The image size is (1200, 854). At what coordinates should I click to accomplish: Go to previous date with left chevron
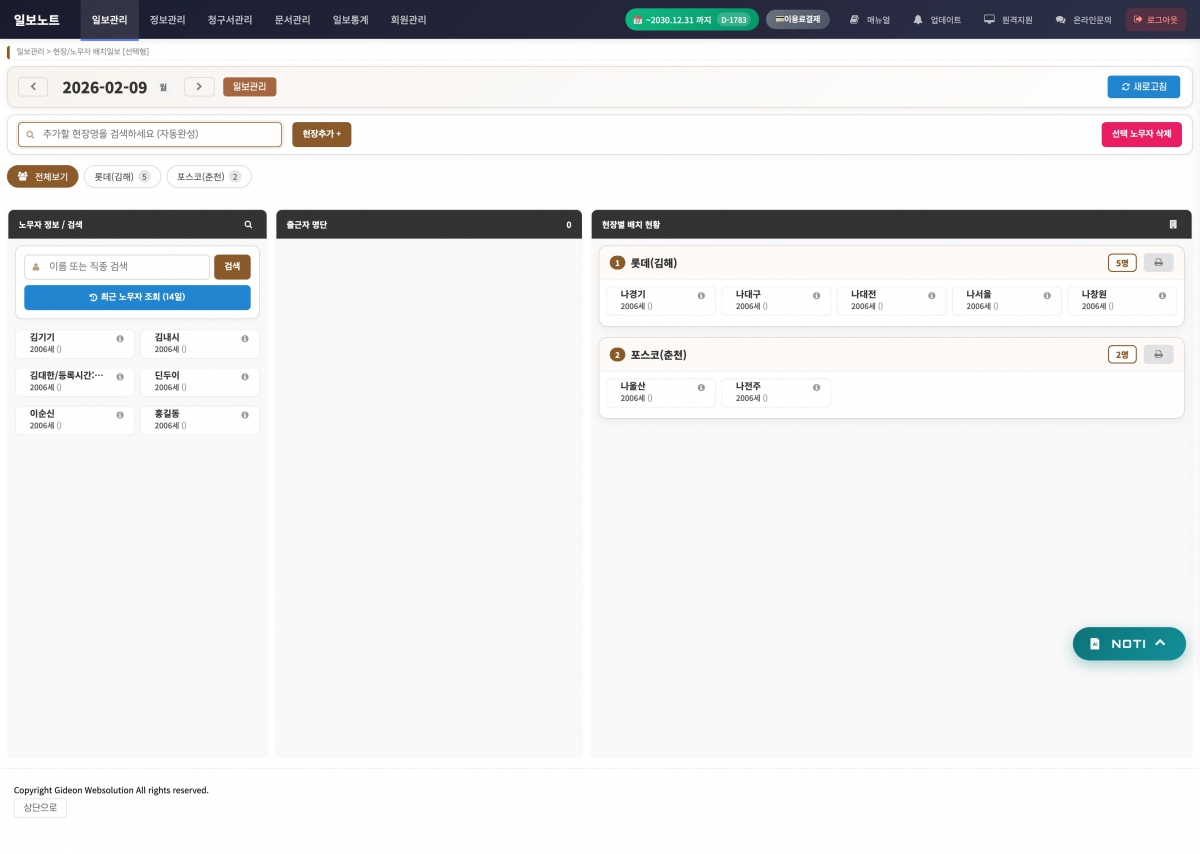[x=33, y=87]
